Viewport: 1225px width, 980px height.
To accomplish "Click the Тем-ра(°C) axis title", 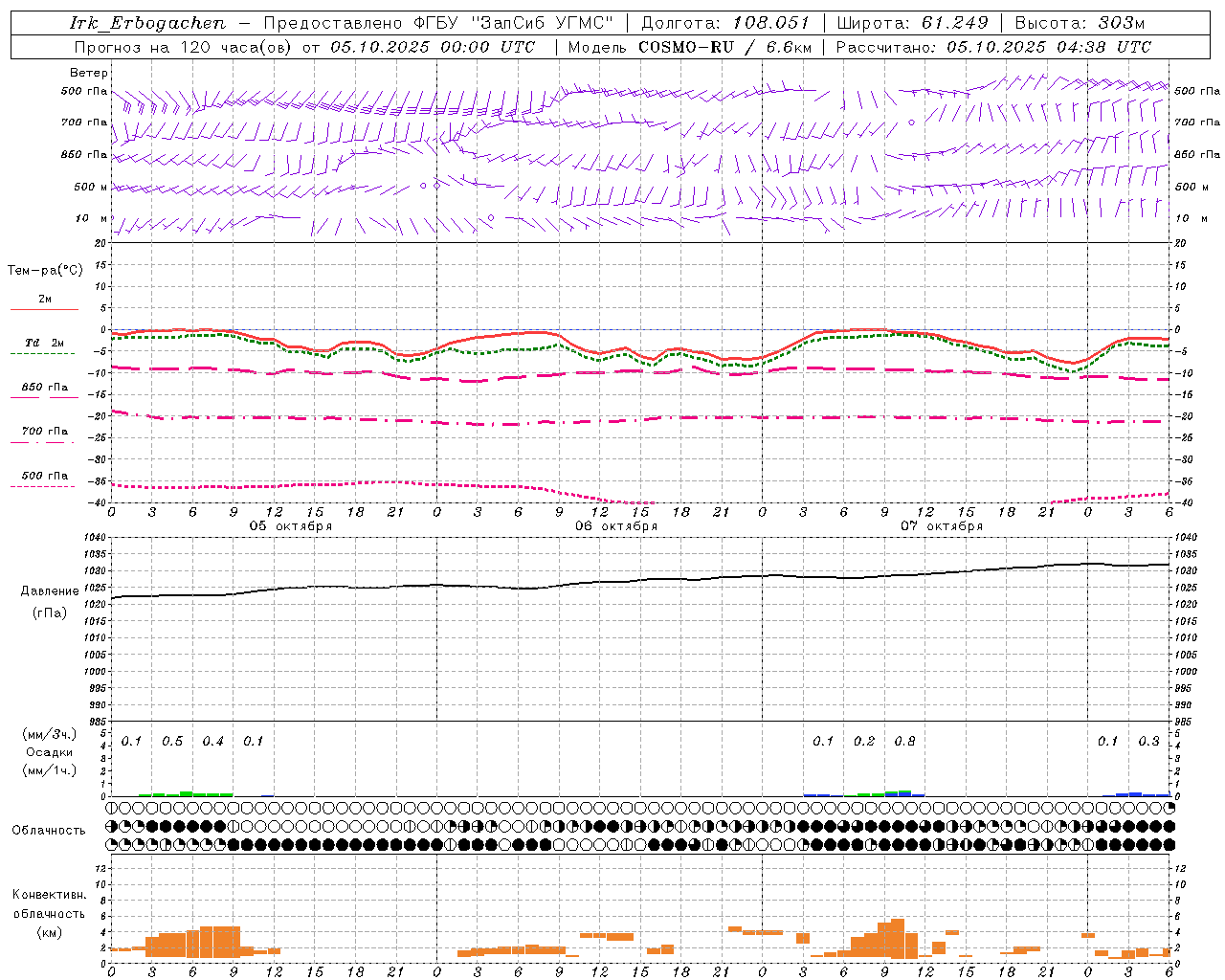I will (x=45, y=271).
